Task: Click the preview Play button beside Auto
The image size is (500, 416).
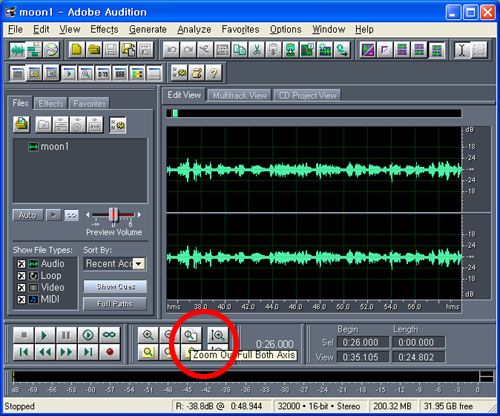Action: (53, 215)
